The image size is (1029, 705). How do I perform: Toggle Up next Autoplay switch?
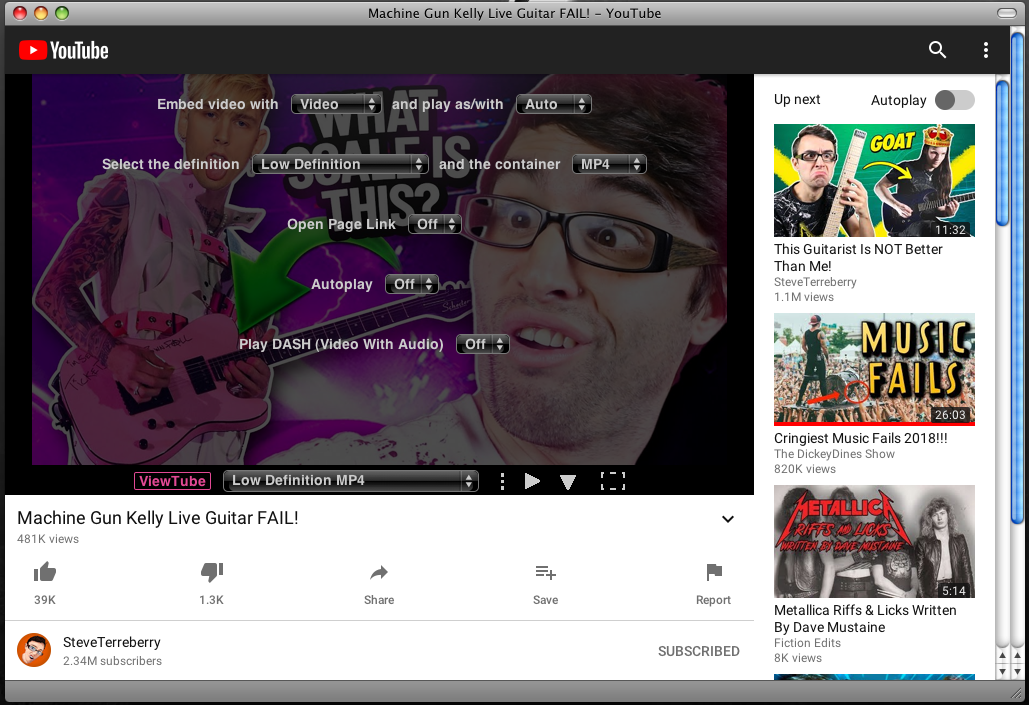[x=954, y=100]
